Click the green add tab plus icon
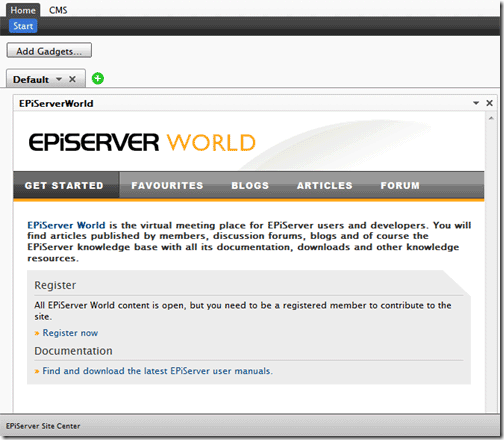Screen dimensions: 504x440 tap(98, 79)
